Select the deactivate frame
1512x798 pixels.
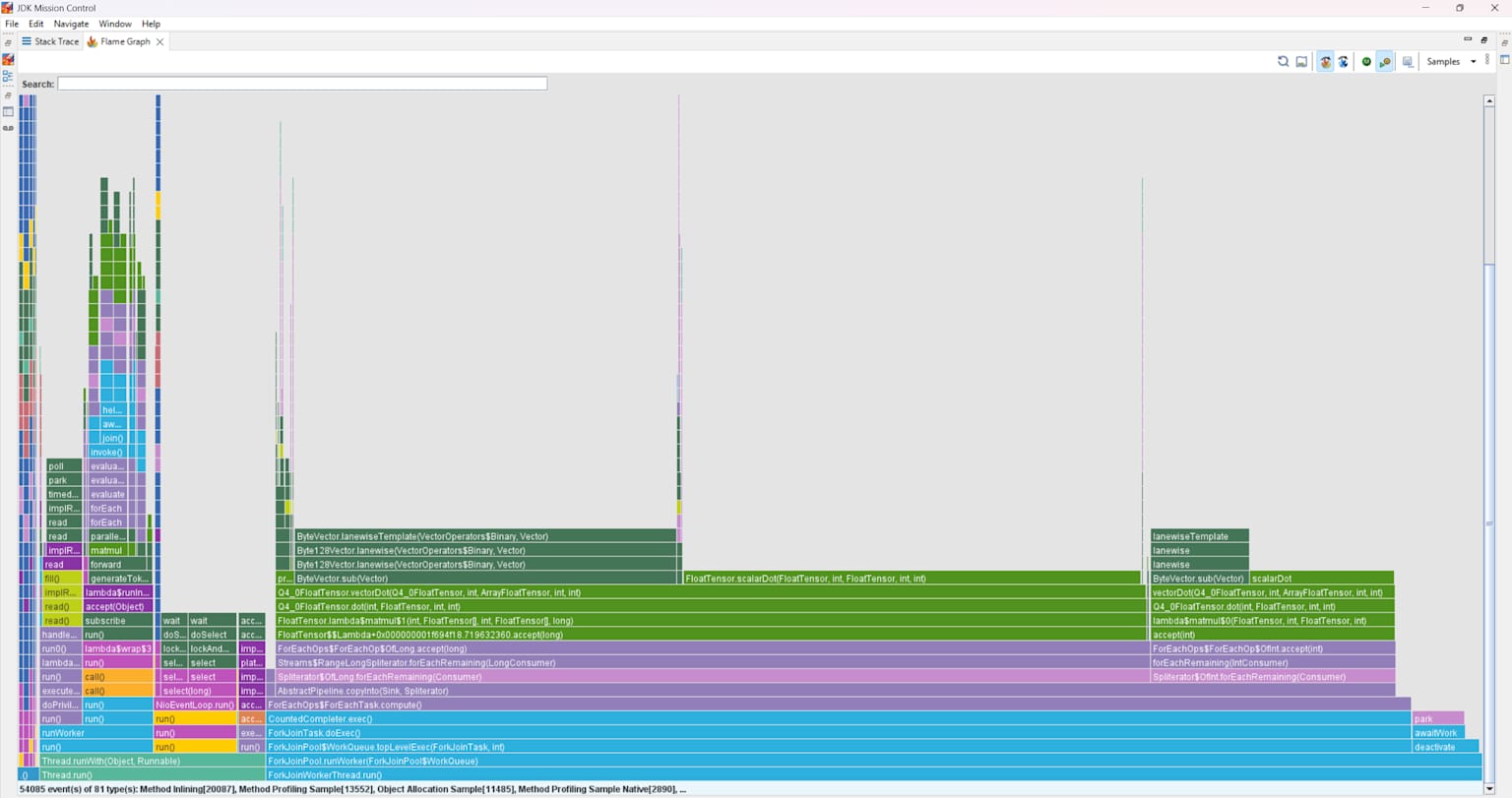coord(1445,747)
